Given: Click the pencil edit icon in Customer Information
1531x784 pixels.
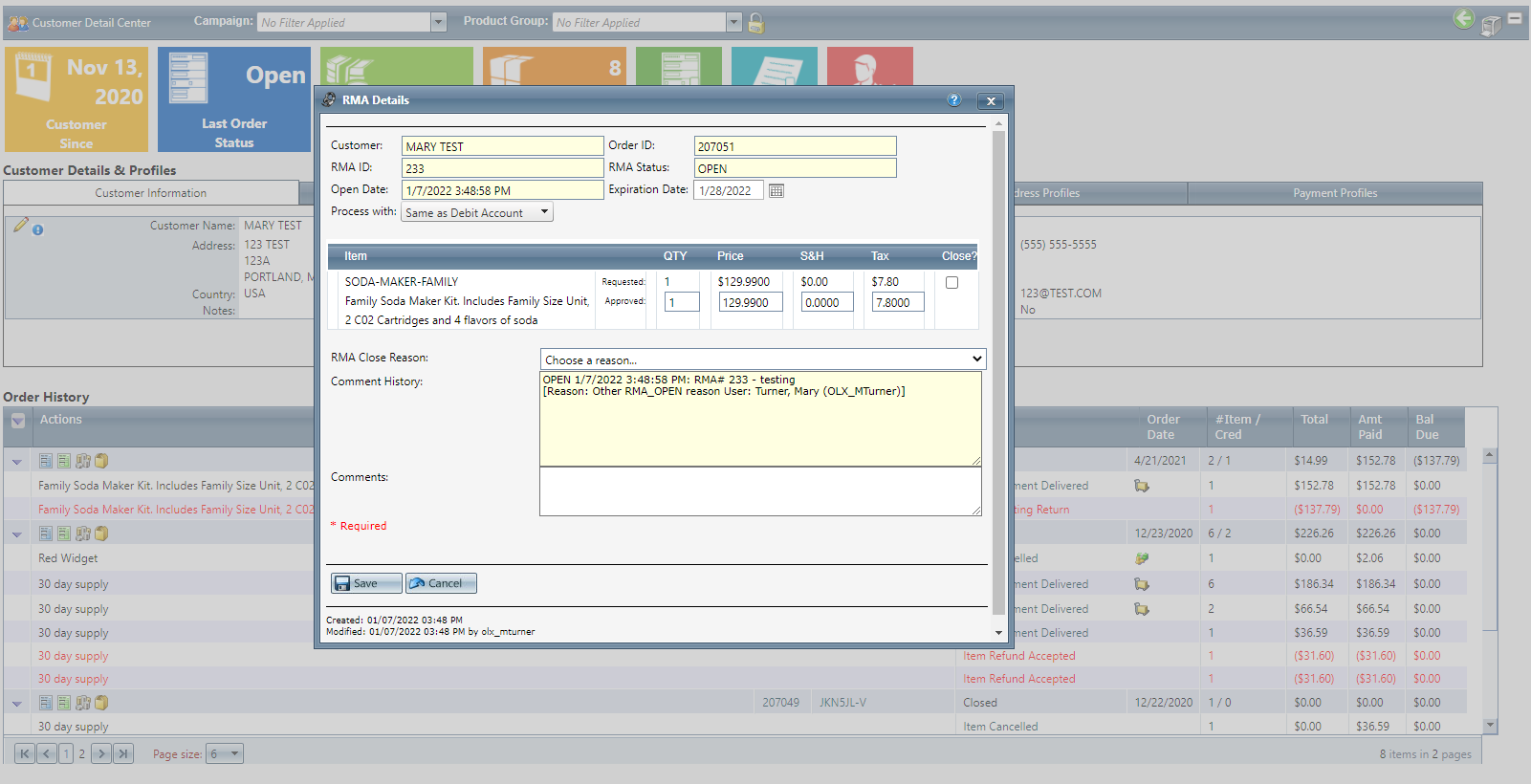Looking at the screenshot, I should coord(21,225).
